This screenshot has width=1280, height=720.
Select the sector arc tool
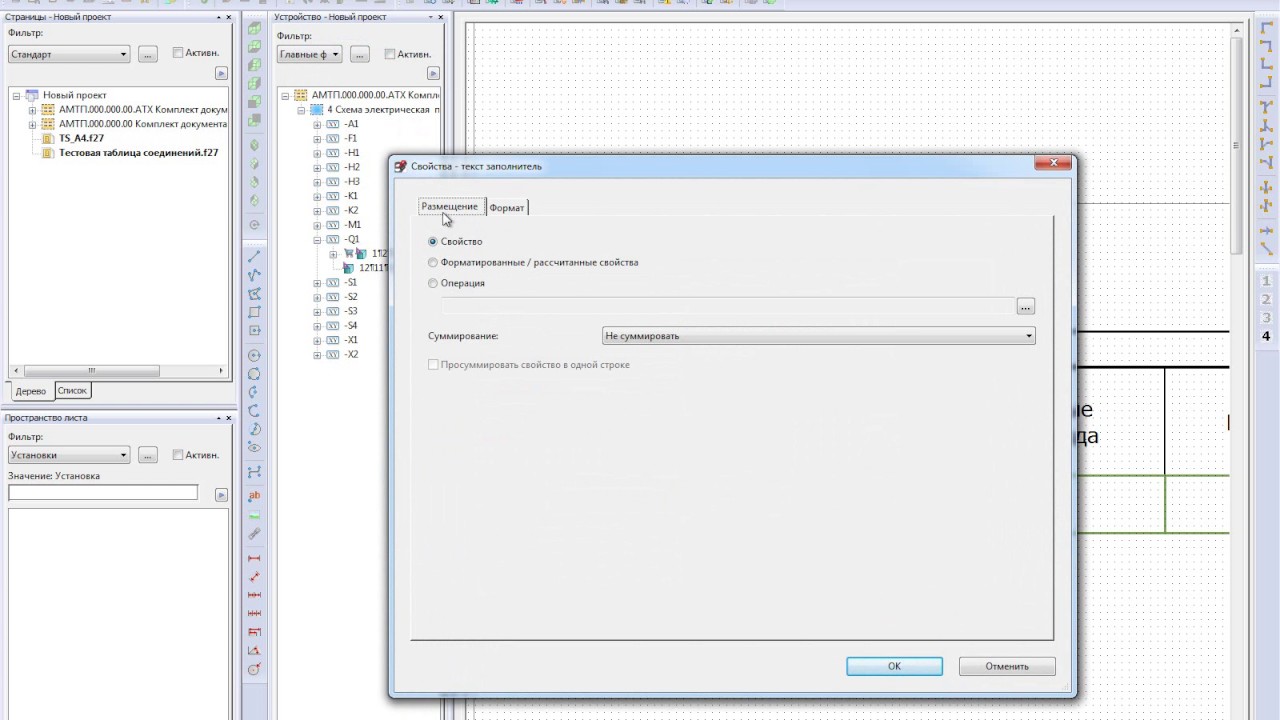pyautogui.click(x=254, y=429)
